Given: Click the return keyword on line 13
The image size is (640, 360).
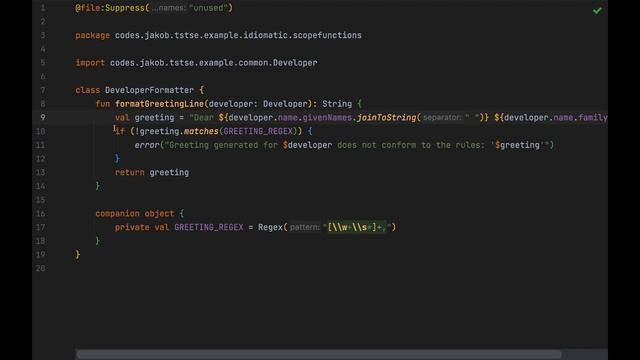Looking at the screenshot, I should pyautogui.click(x=129, y=173).
